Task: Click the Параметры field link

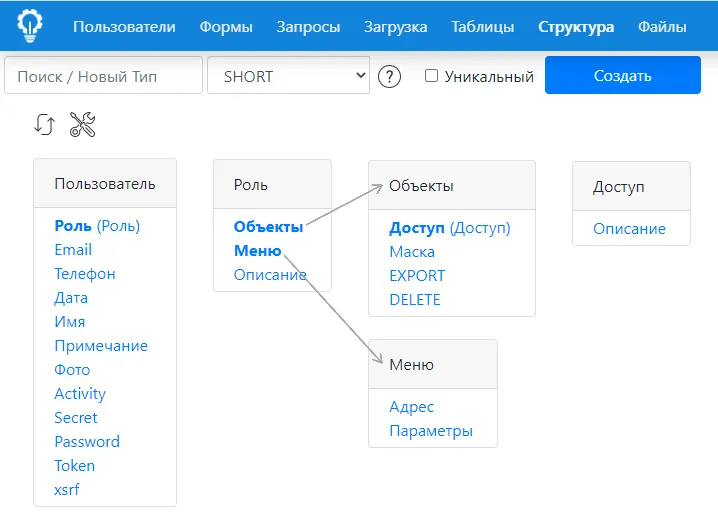Action: coord(431,431)
